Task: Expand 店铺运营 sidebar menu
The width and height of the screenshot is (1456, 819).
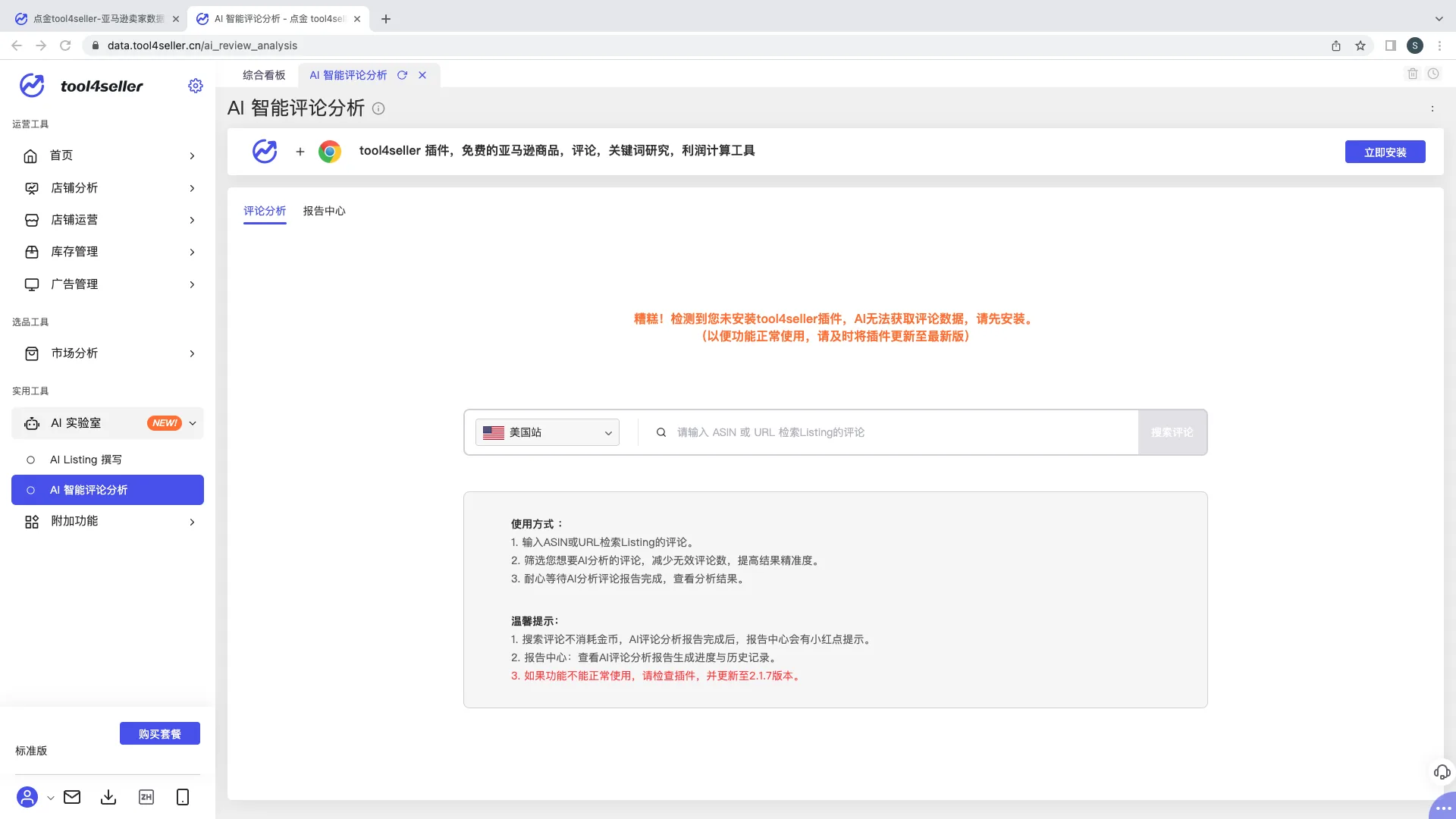Action: (108, 220)
